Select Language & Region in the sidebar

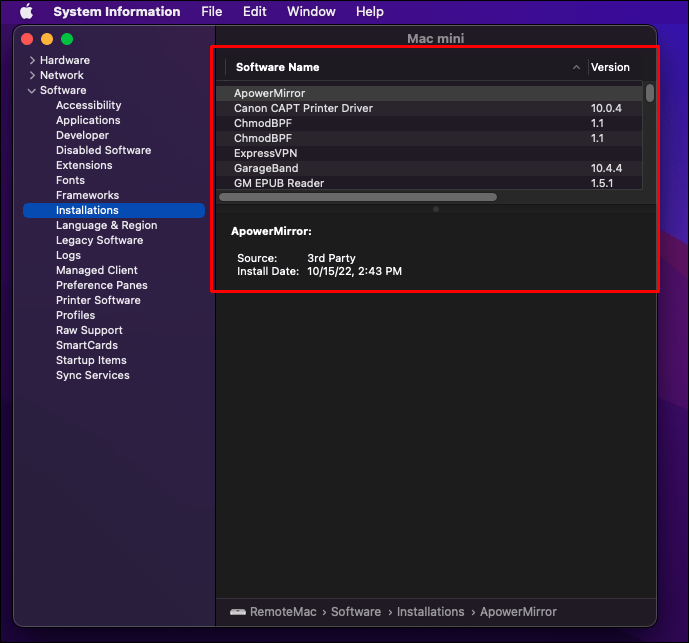(x=107, y=225)
